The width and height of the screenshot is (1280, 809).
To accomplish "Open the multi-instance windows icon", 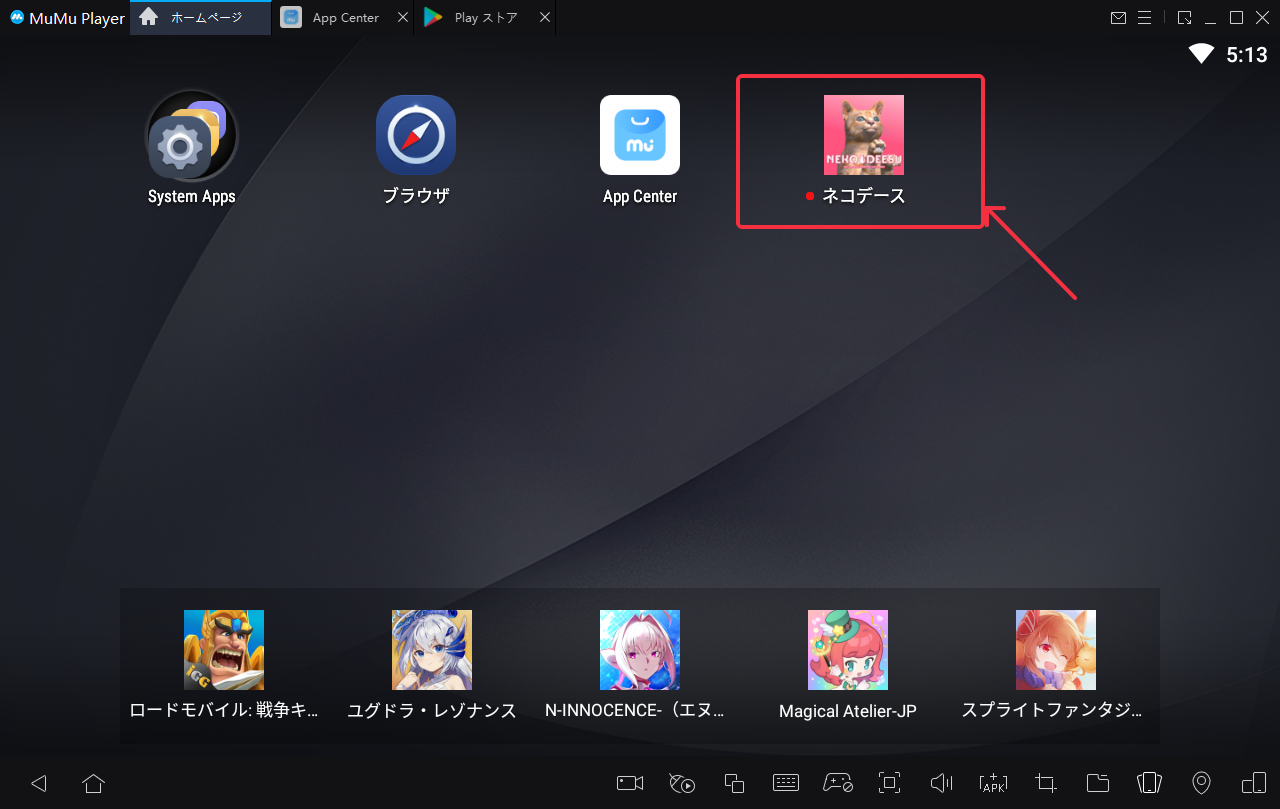I will click(x=734, y=783).
